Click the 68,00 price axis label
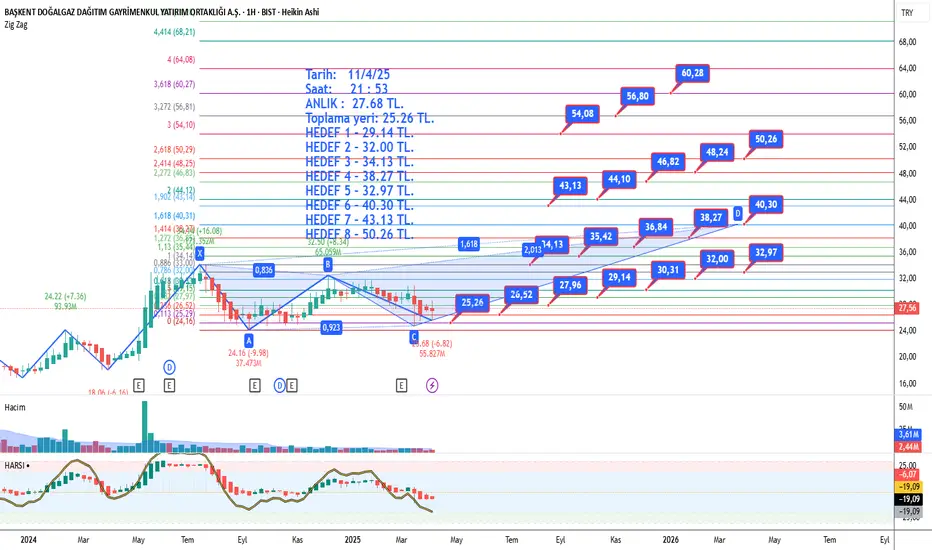This screenshot has height=550, width=932. pos(907,42)
